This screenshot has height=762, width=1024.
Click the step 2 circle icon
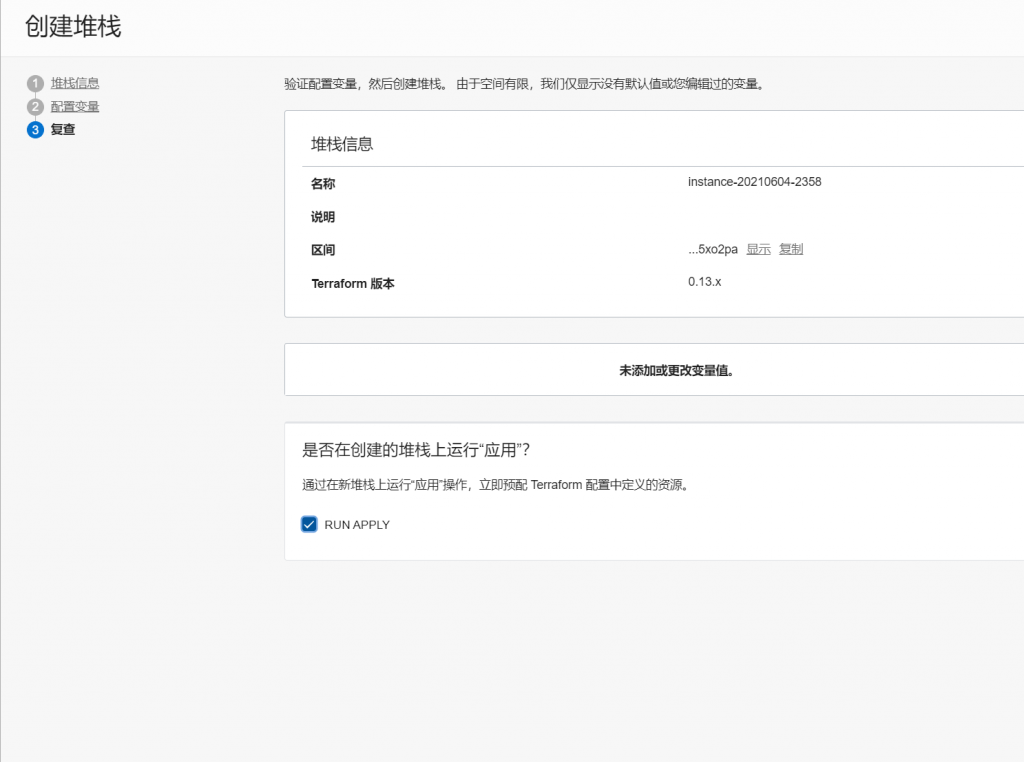pos(35,106)
